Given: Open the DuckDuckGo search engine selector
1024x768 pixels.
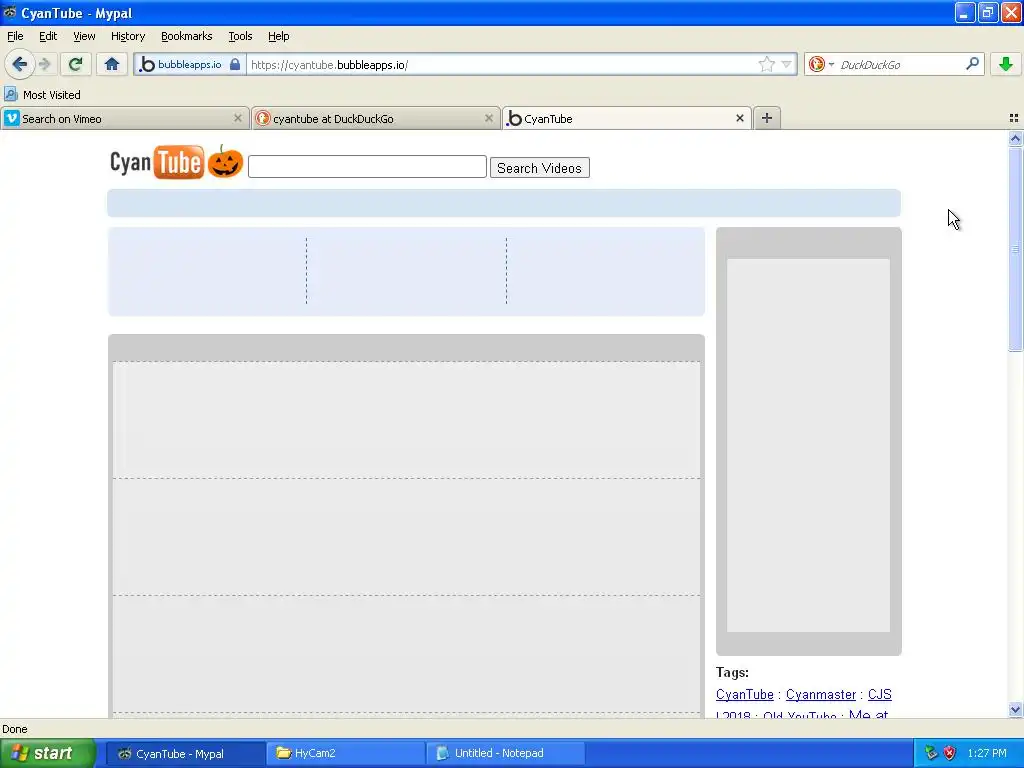Looking at the screenshot, I should pos(821,64).
